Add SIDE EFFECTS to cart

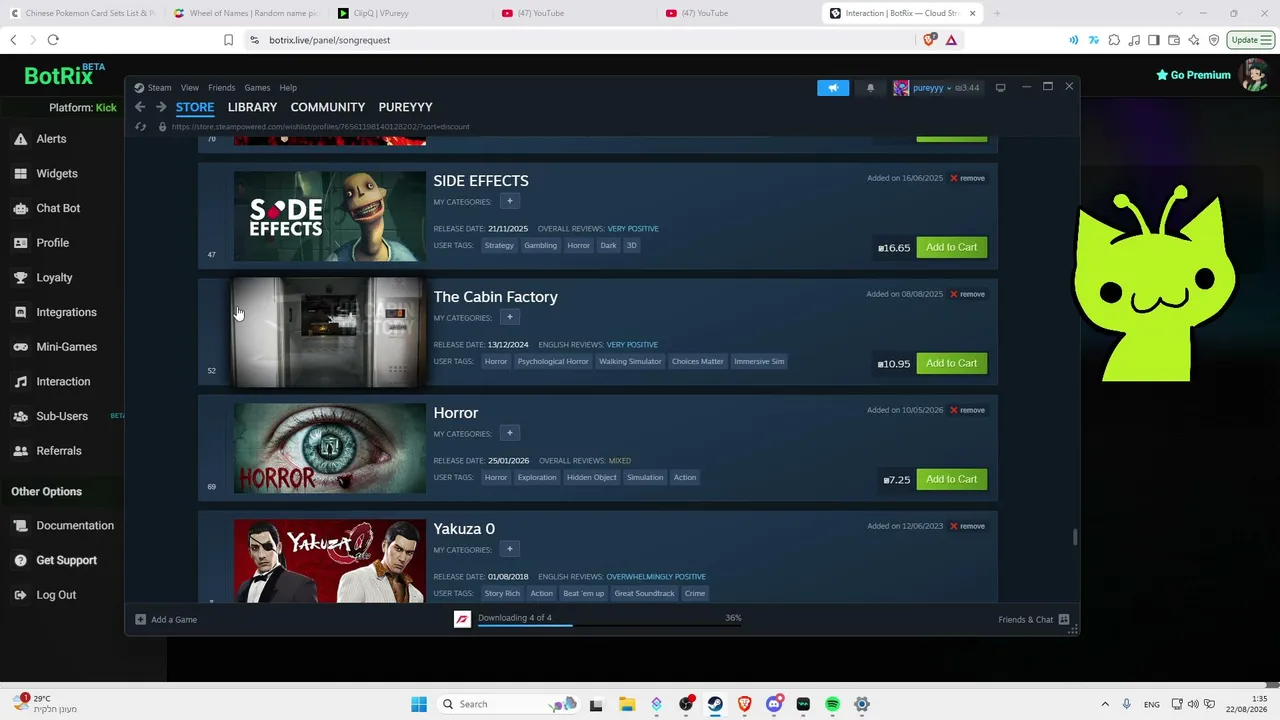coord(951,247)
